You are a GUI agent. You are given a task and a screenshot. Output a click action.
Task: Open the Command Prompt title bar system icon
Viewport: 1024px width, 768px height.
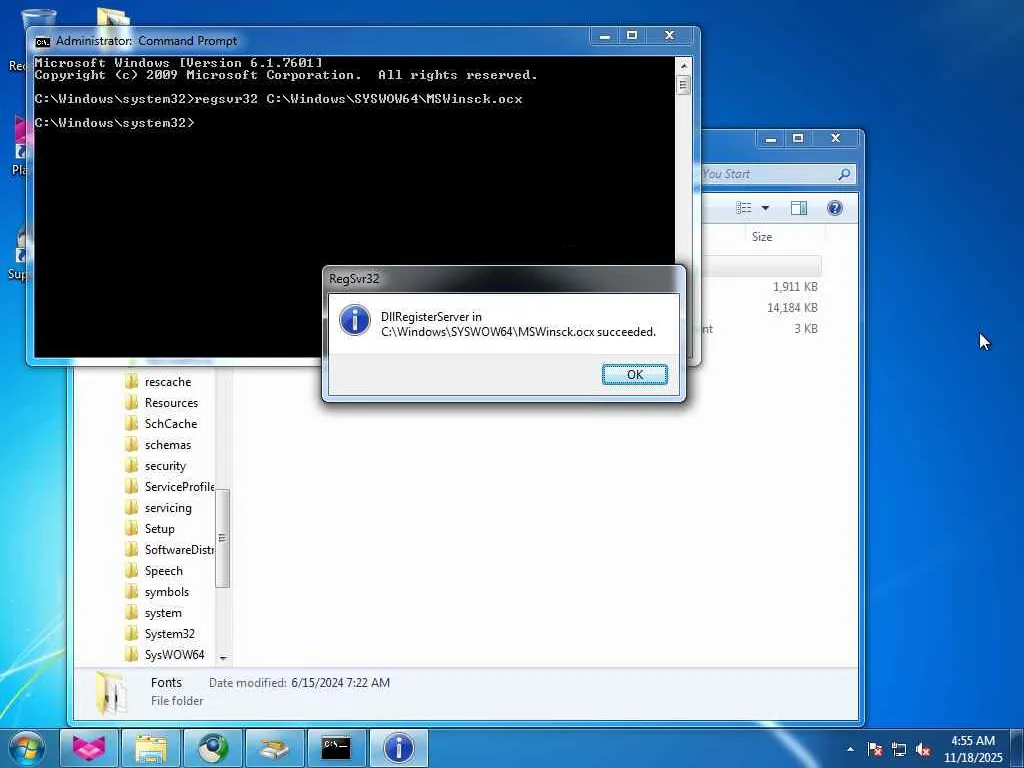click(42, 41)
